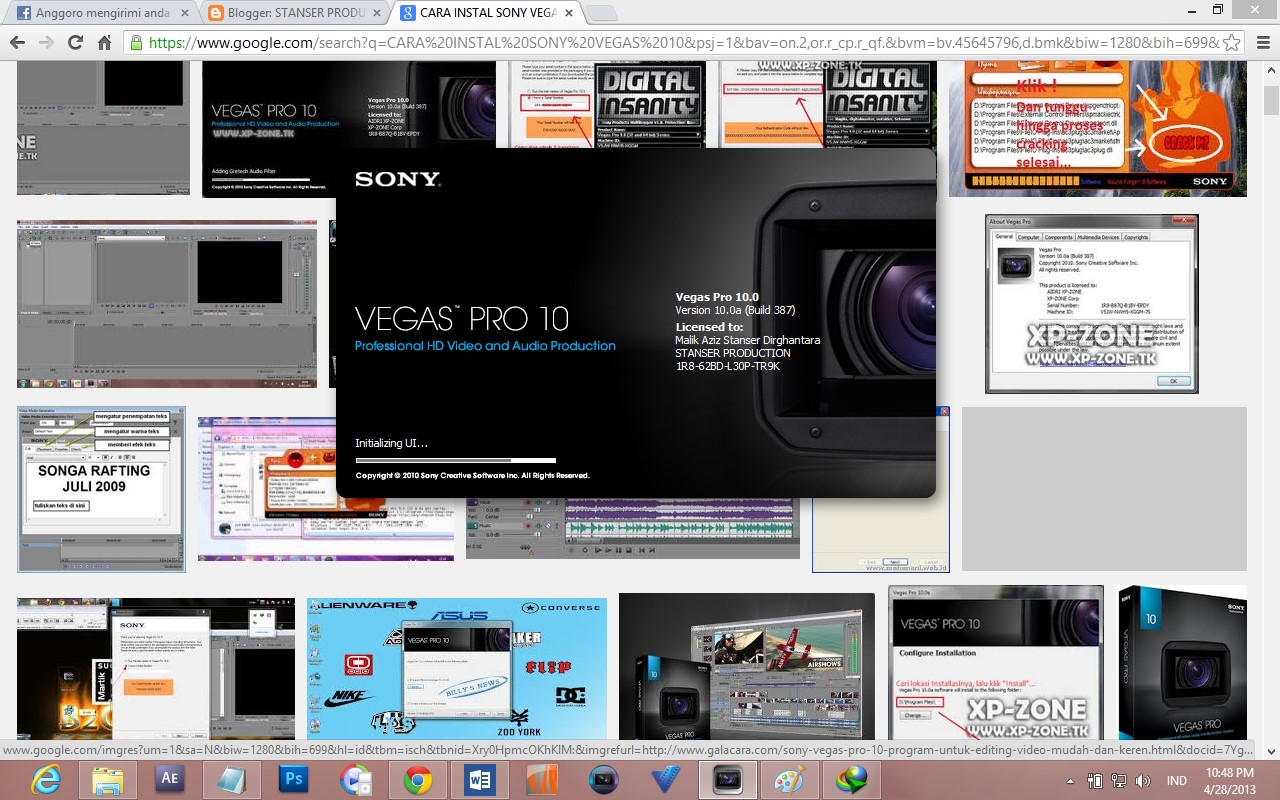1280x800 pixels.
Task: Open Internet Download Manager from the taskbar
Action: (x=852, y=780)
